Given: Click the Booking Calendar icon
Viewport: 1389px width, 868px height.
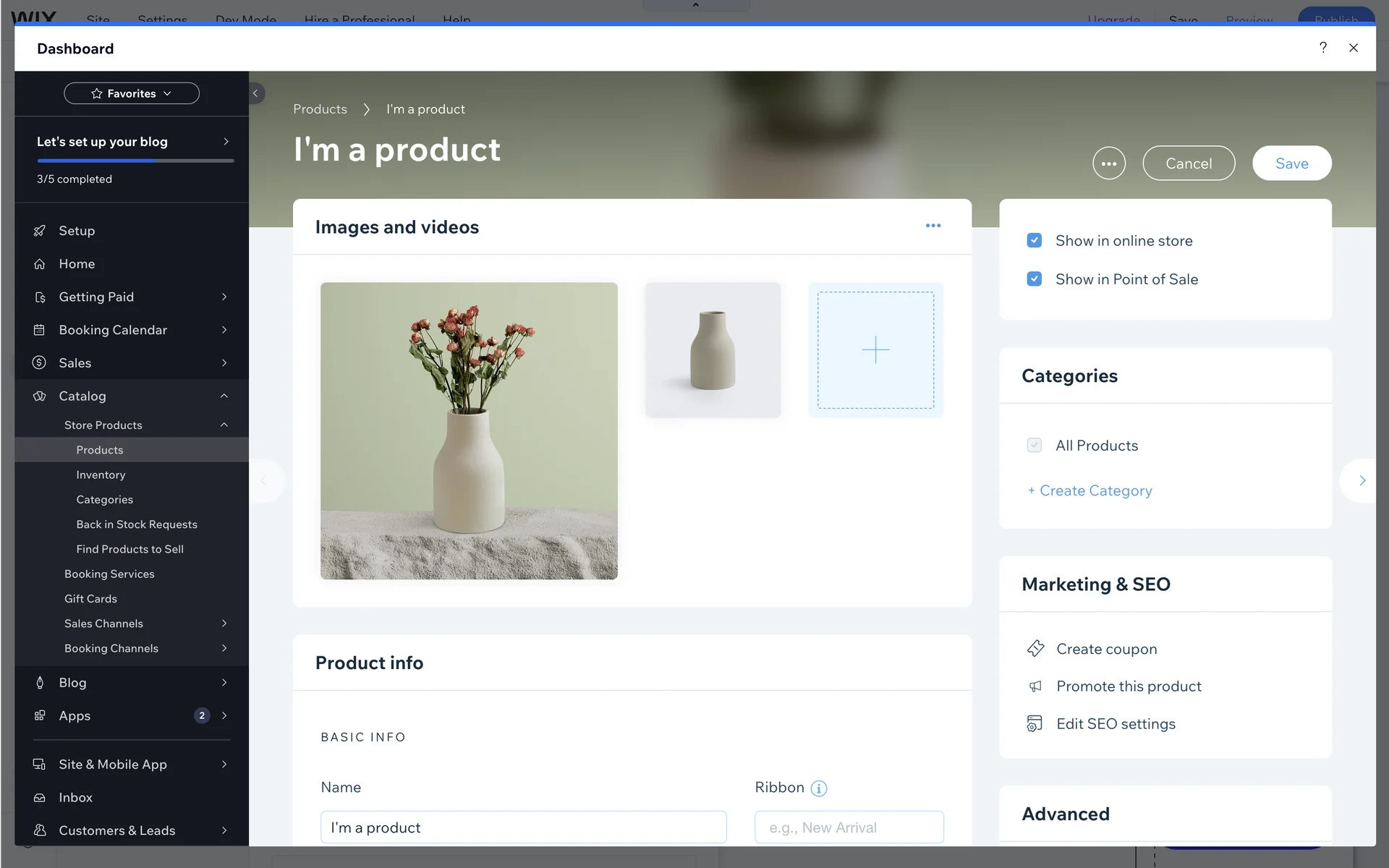Looking at the screenshot, I should click(40, 330).
